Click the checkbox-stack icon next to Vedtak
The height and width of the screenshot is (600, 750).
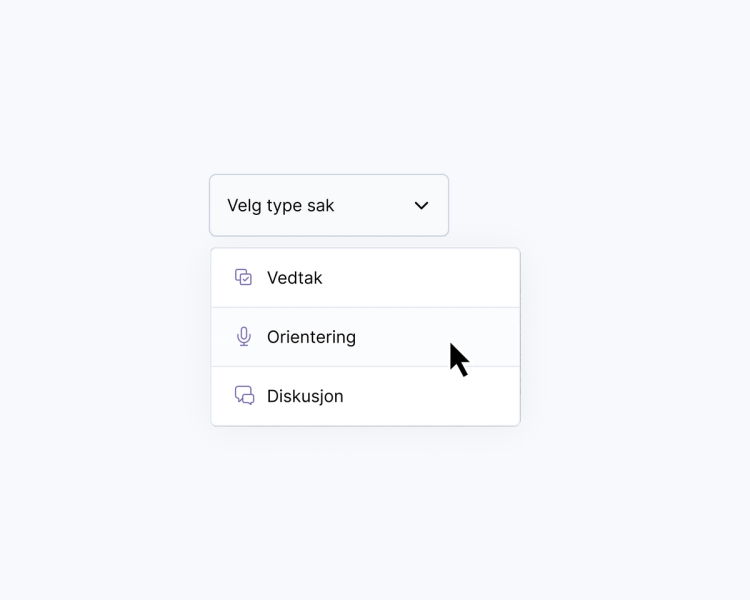(x=244, y=277)
